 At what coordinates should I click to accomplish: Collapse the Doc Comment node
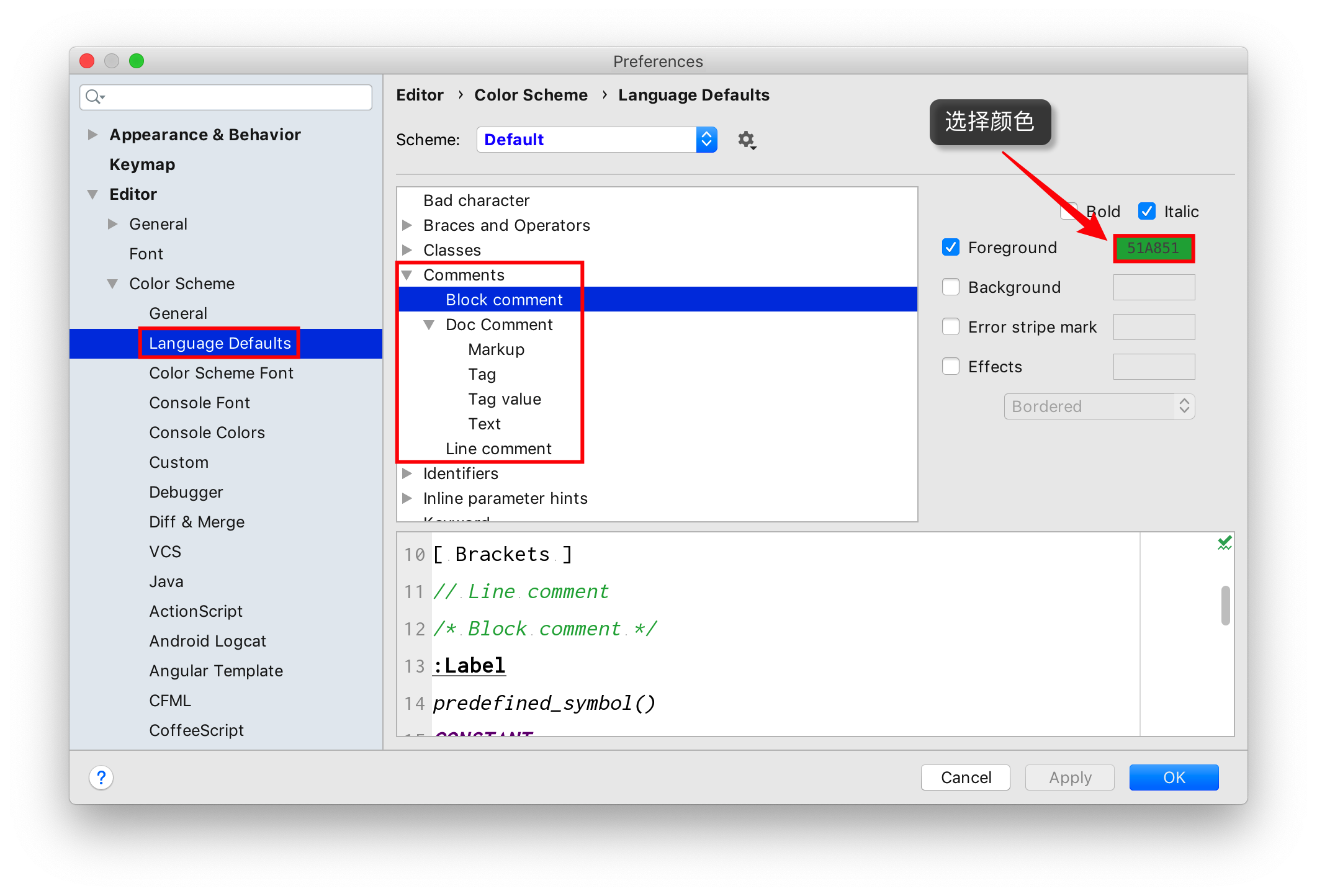click(x=429, y=325)
